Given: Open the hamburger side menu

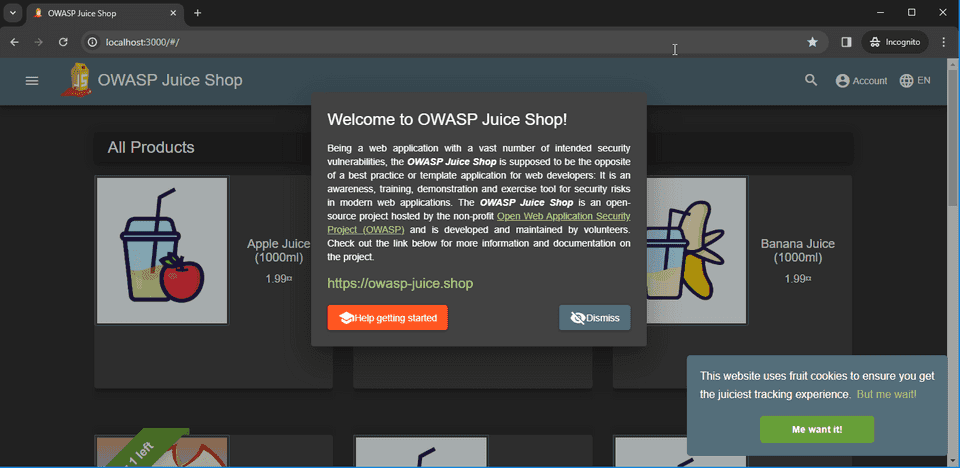Looking at the screenshot, I should click(32, 81).
